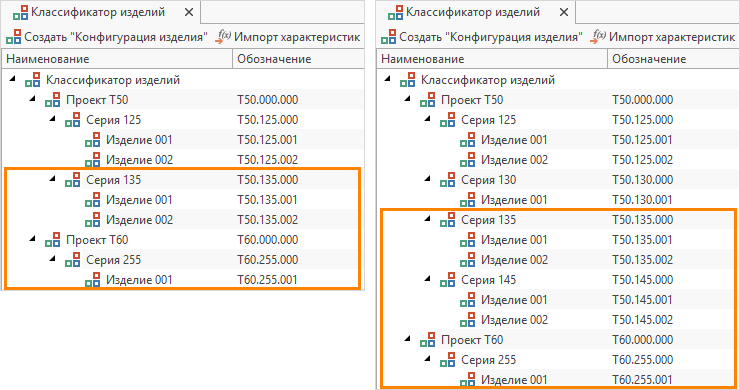Screen dimensions: 740x390
Task: Sort by Обозначение column in left panel
Action: [298, 59]
